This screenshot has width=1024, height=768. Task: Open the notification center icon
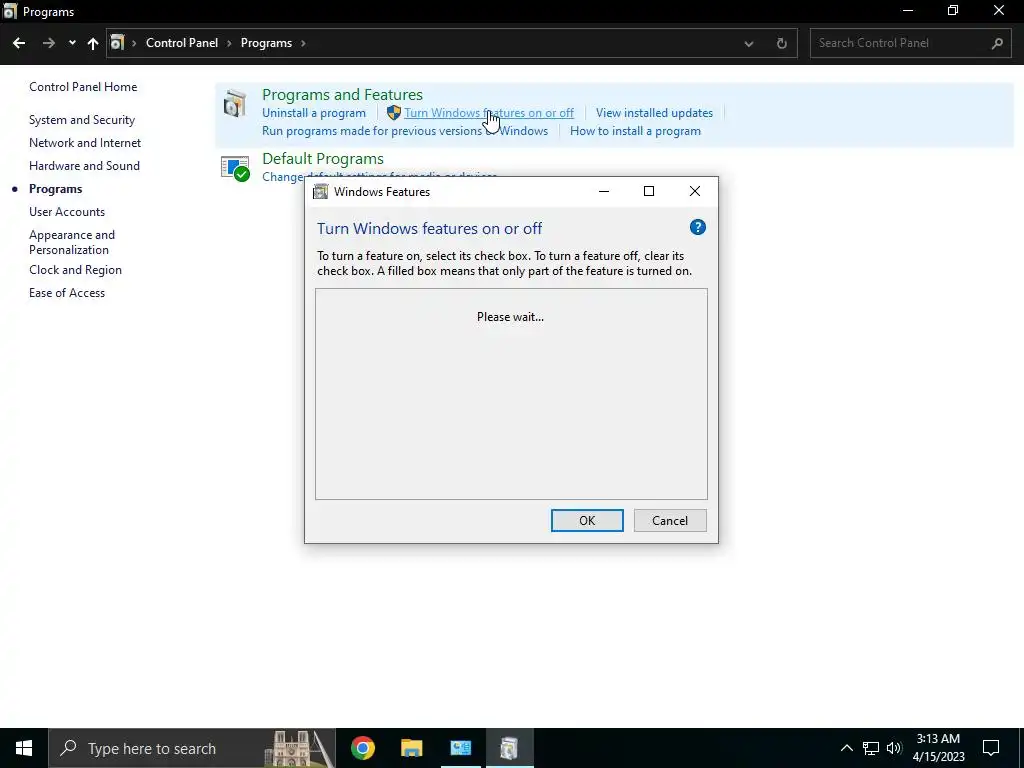pos(991,748)
